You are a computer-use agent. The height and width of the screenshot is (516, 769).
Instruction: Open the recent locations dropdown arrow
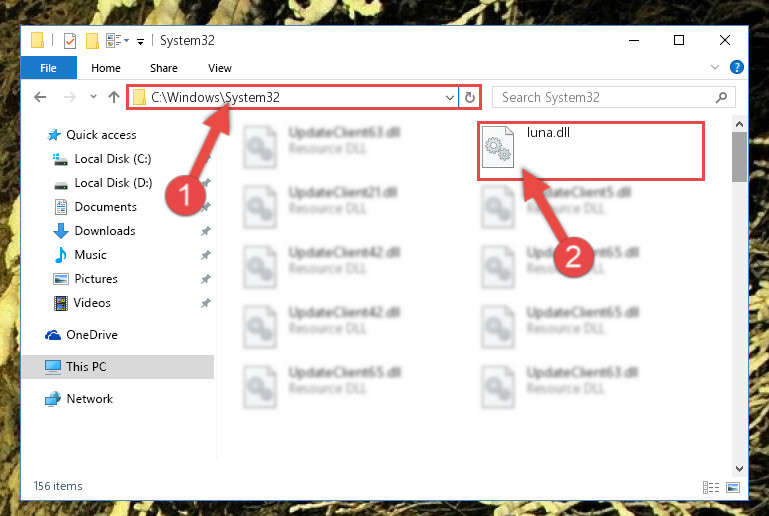(x=93, y=97)
